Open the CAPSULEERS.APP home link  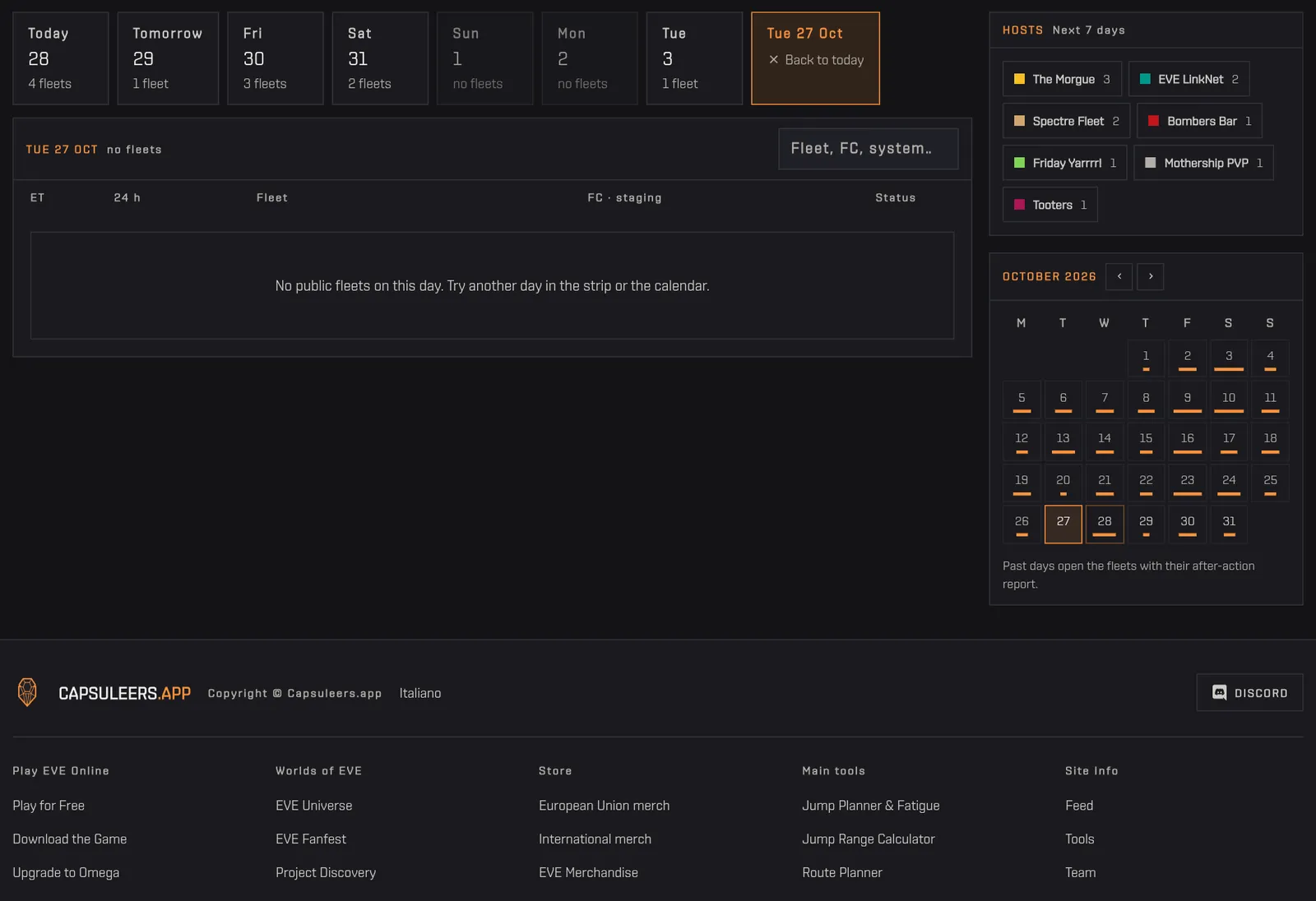pos(124,693)
